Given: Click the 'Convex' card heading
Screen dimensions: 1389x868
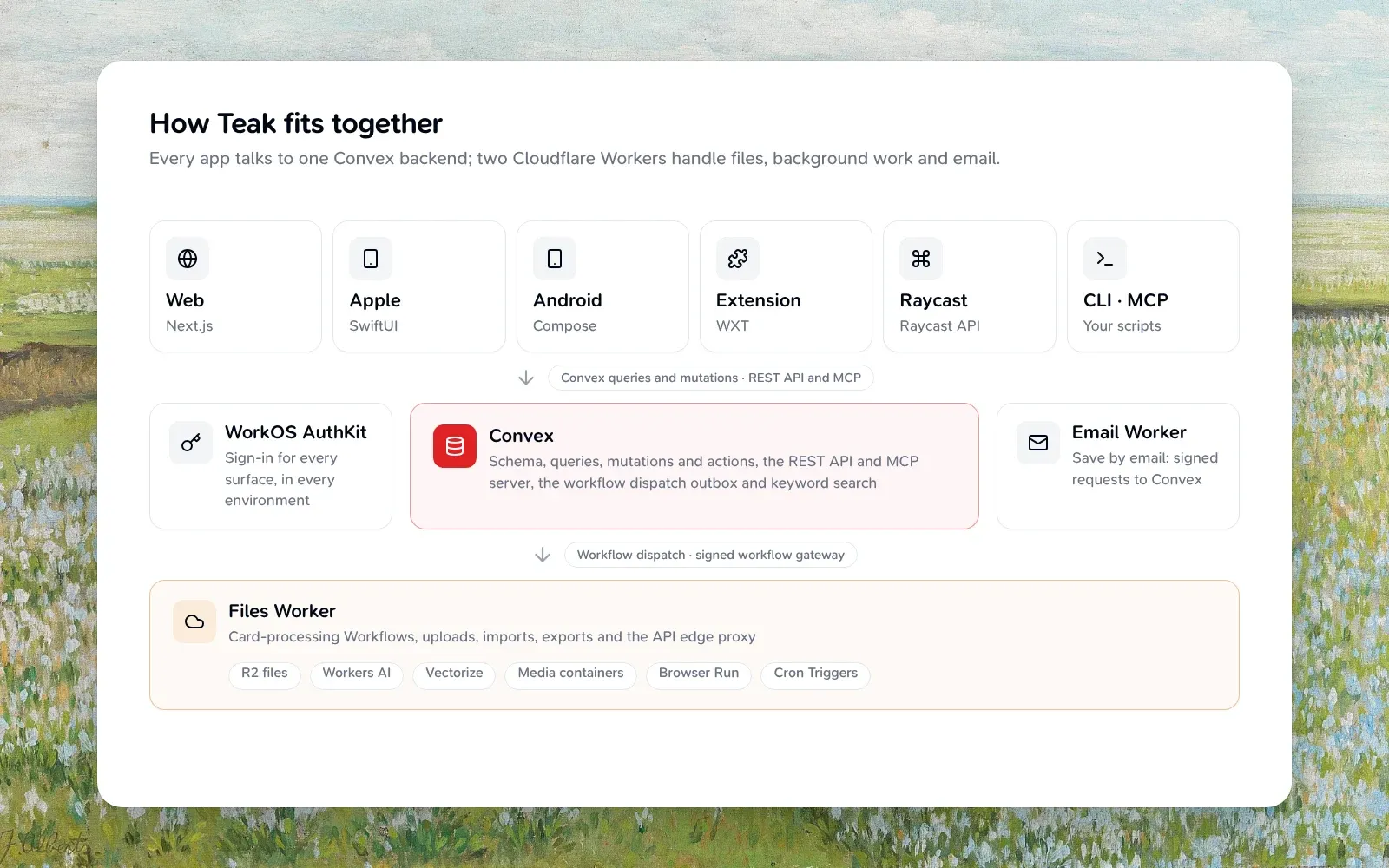Looking at the screenshot, I should (x=521, y=436).
